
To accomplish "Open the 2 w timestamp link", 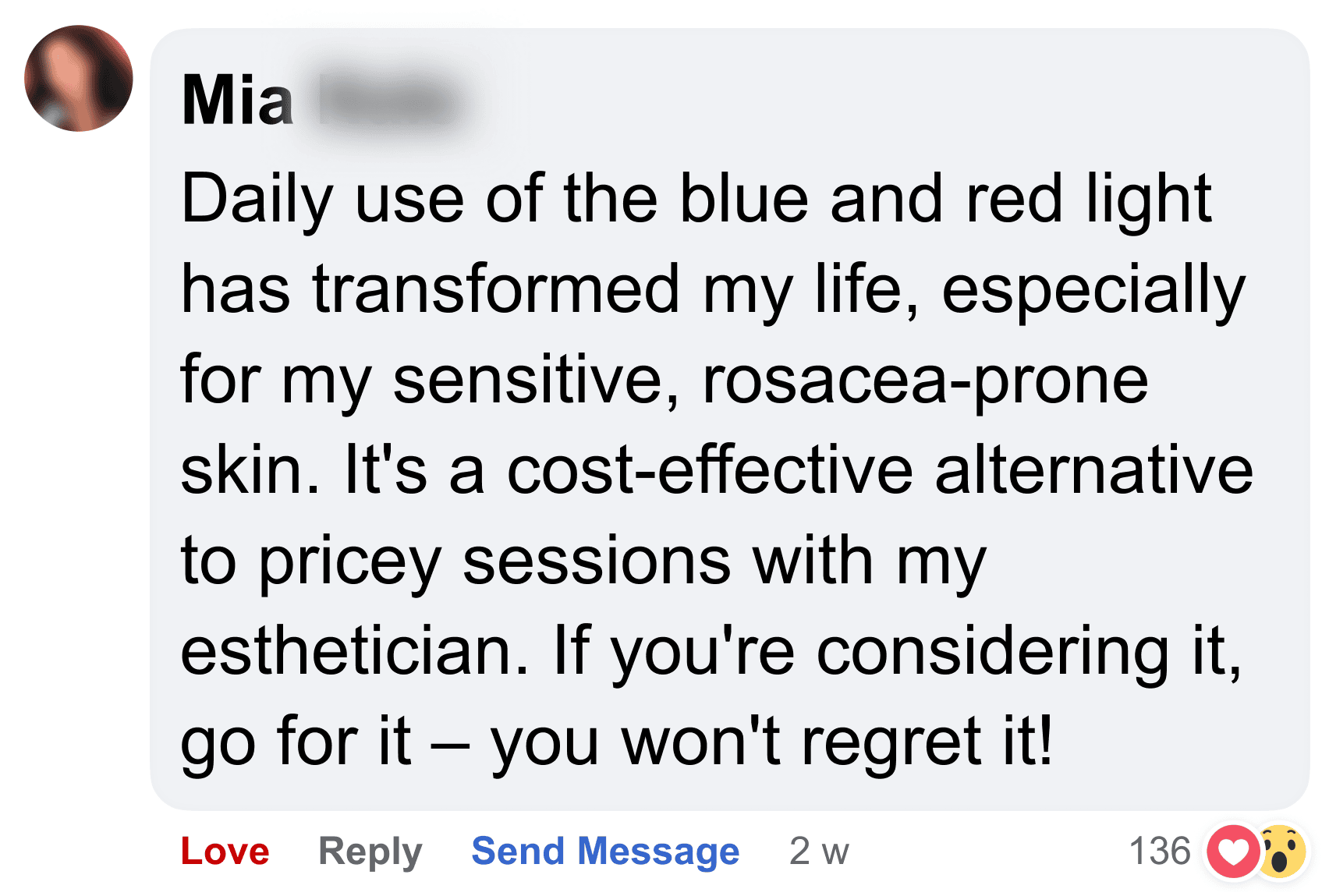I will (x=819, y=852).
